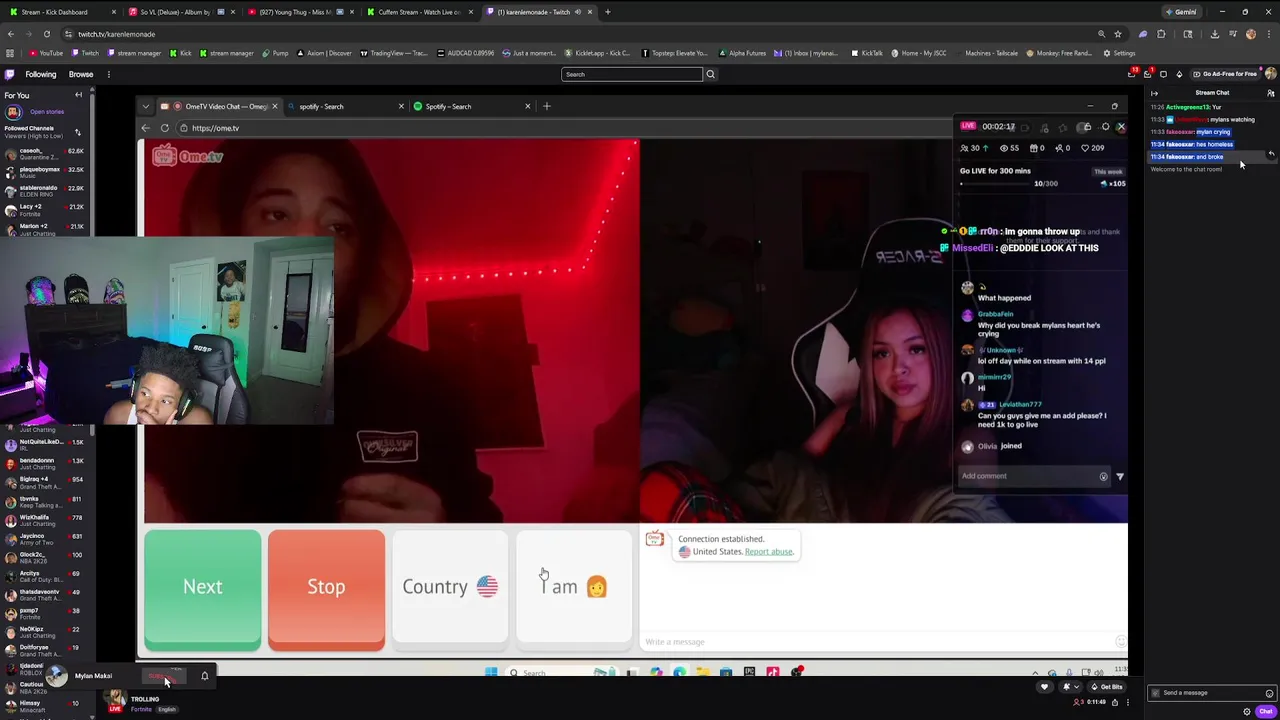Open chat settings gear icon
This screenshot has width=1280, height=720.
click(x=1247, y=711)
